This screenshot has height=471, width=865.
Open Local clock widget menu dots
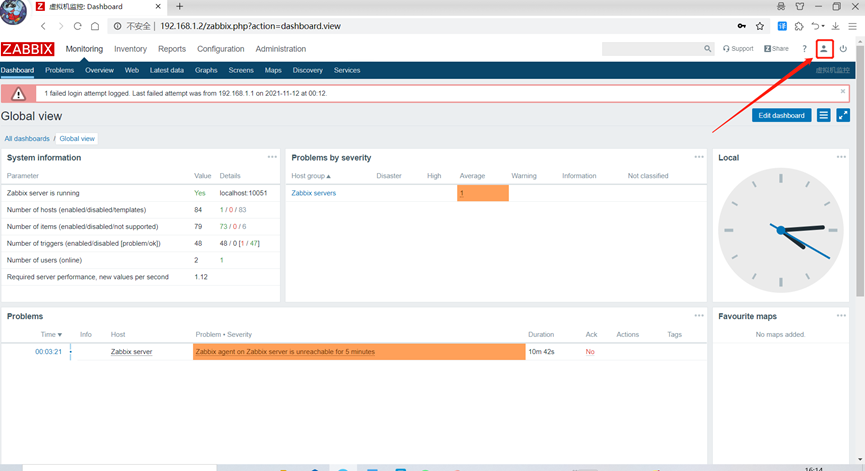pos(841,157)
